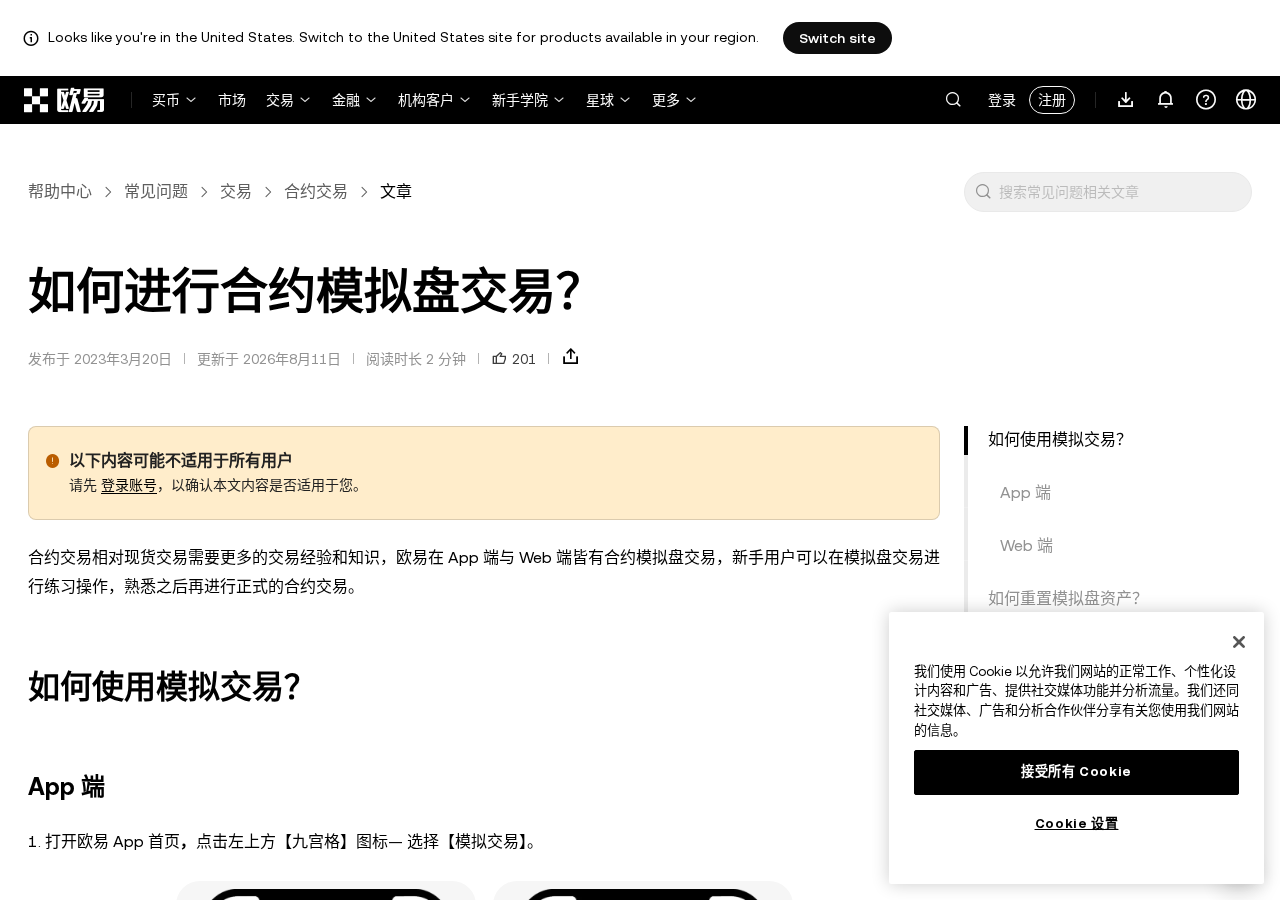1280x900 pixels.
Task: Click the 搜索常见问题相关文章 search field
Action: coord(1108,192)
